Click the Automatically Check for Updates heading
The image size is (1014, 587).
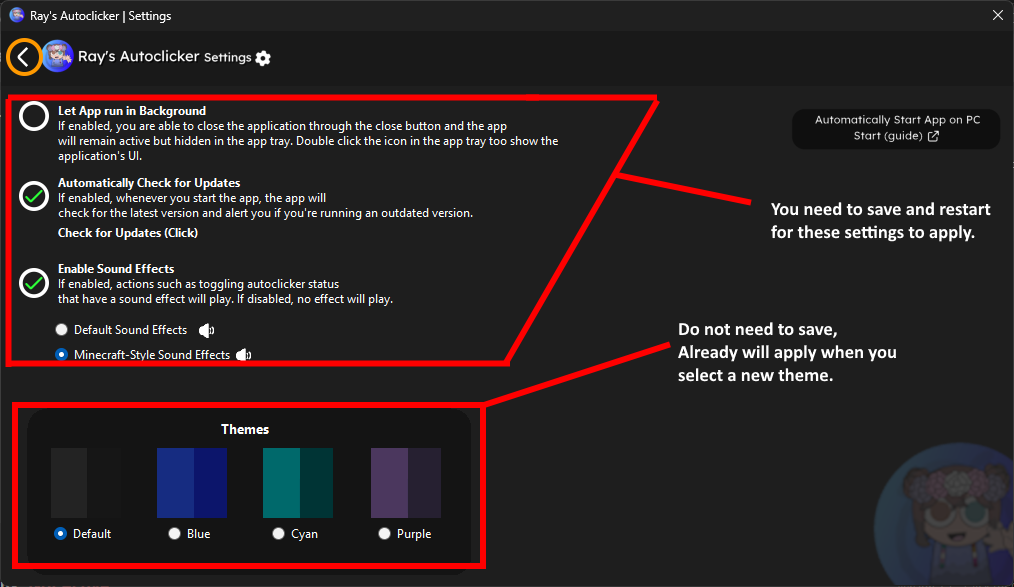(149, 183)
